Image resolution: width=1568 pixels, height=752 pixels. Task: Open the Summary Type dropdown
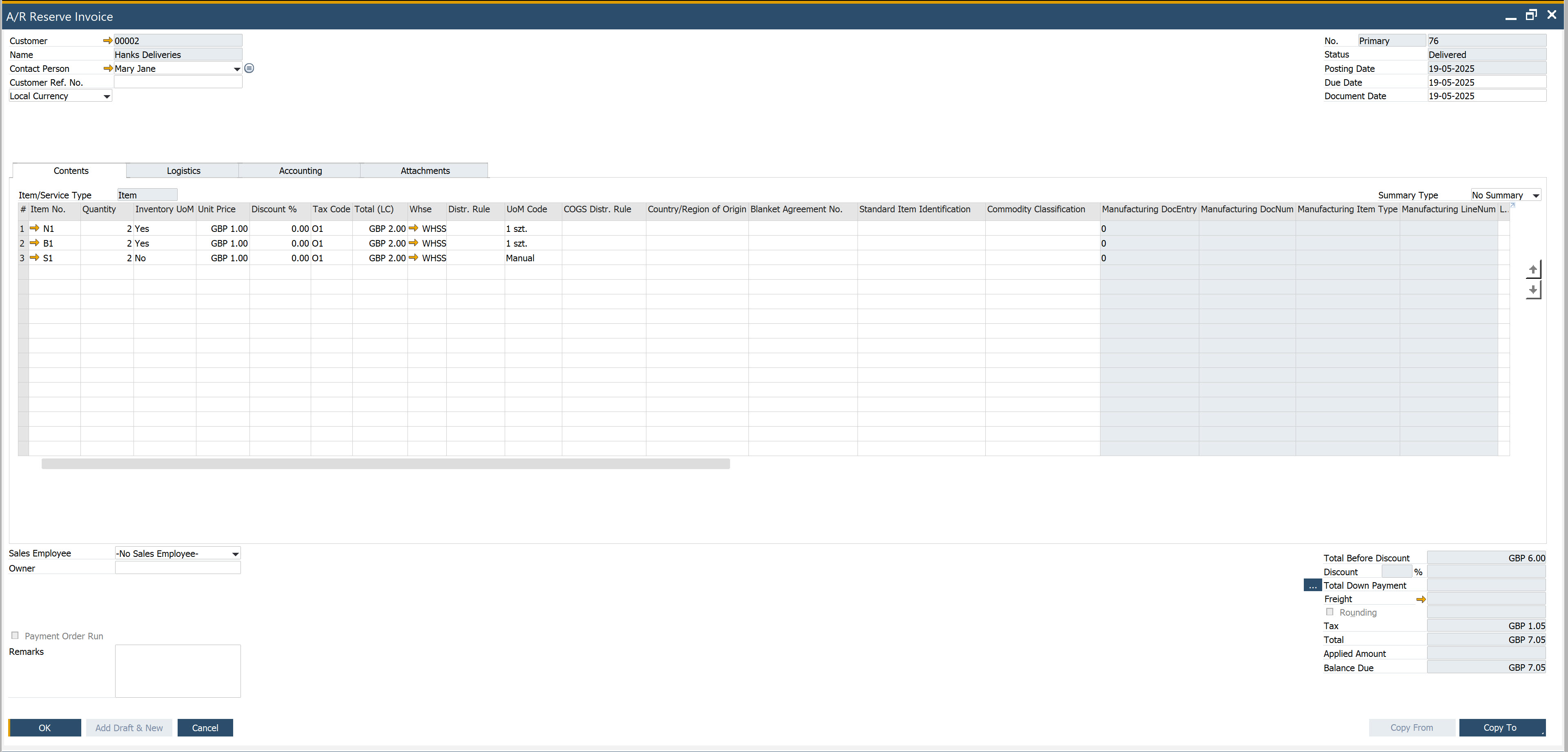(1535, 195)
